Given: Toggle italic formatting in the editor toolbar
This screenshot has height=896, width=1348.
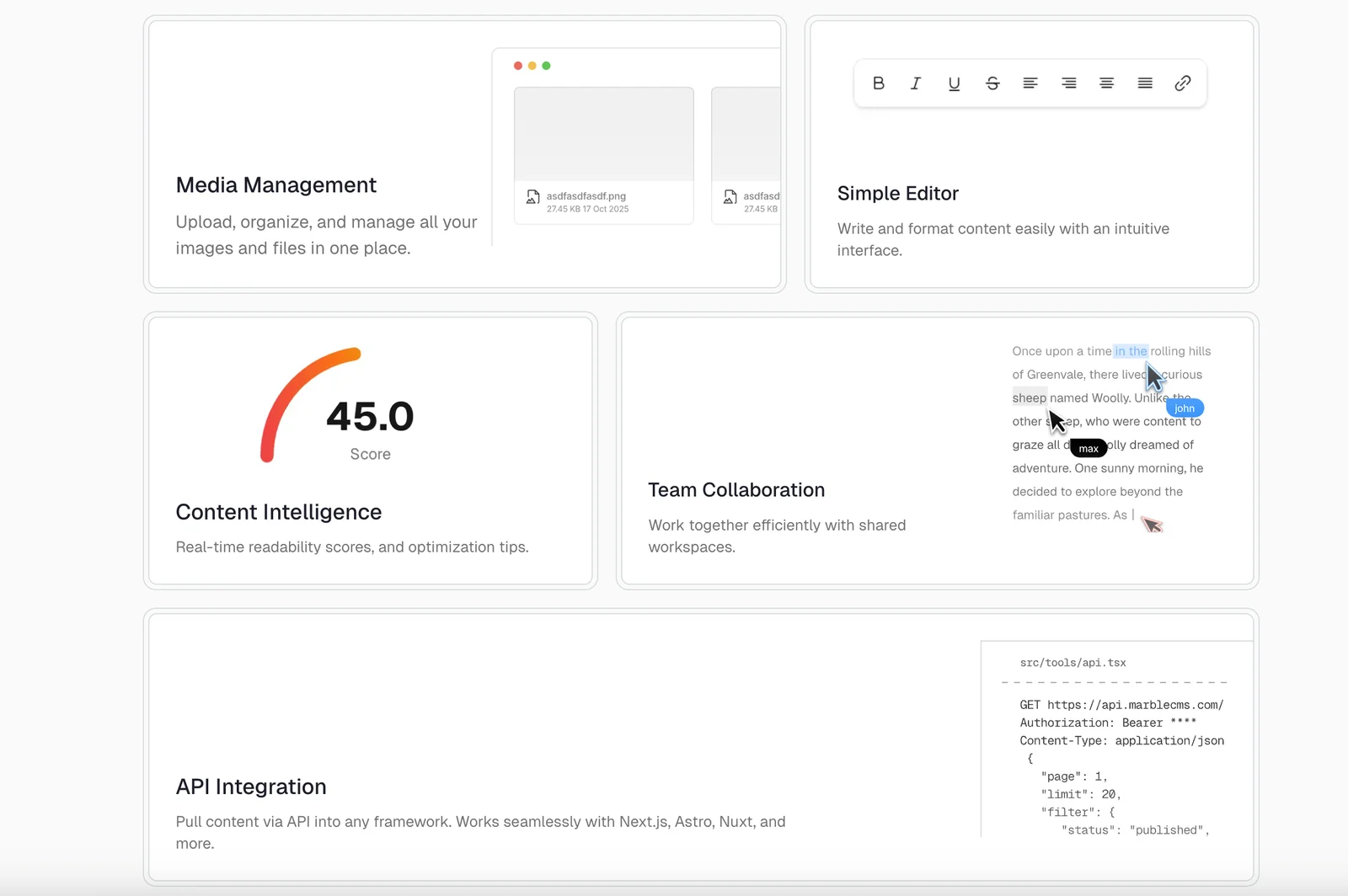Looking at the screenshot, I should 916,83.
